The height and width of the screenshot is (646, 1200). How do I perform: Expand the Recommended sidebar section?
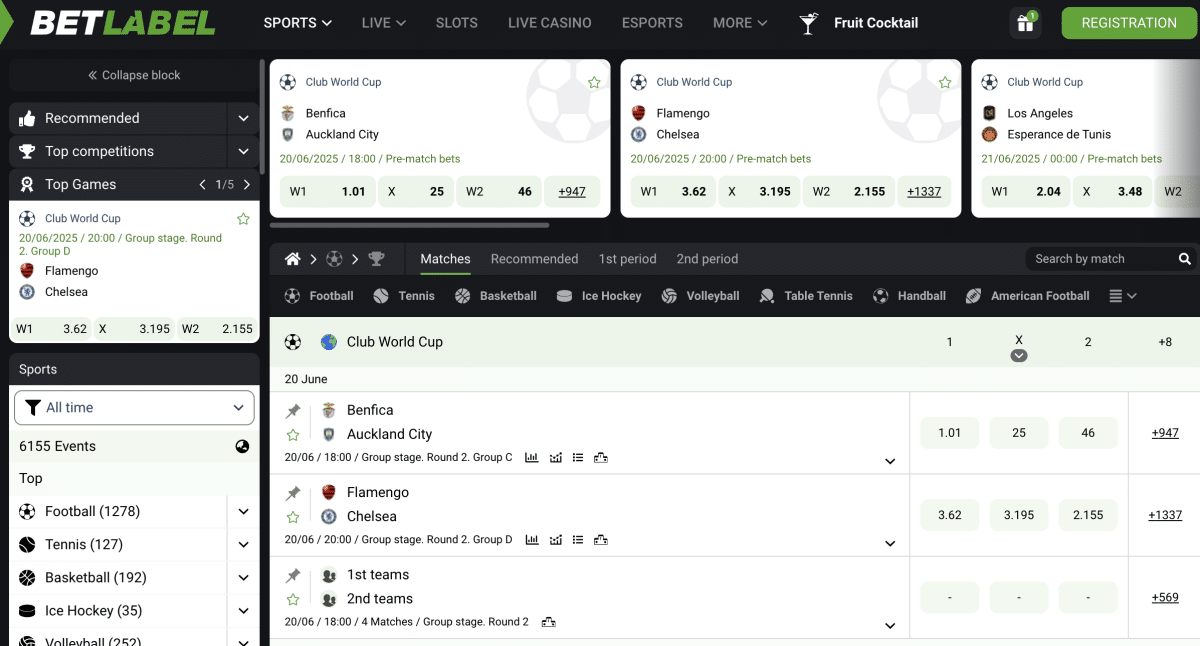(243, 118)
